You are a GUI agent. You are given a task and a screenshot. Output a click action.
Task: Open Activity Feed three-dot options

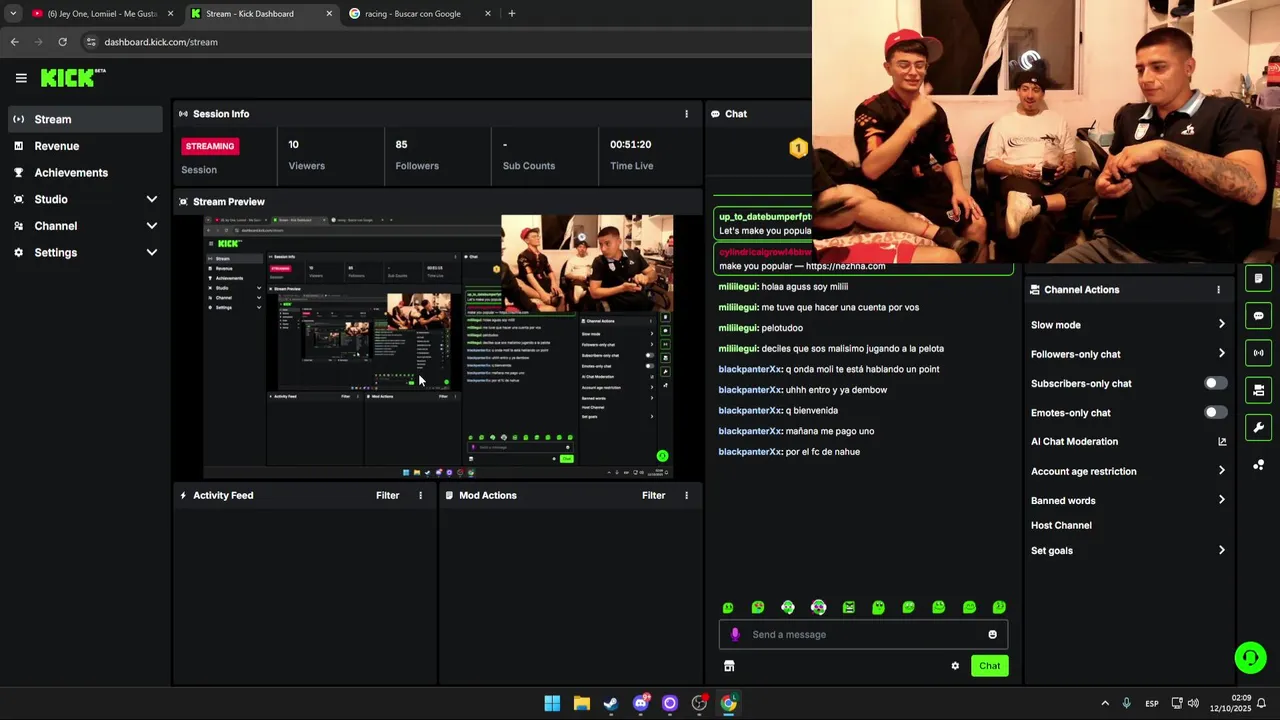pyautogui.click(x=420, y=495)
